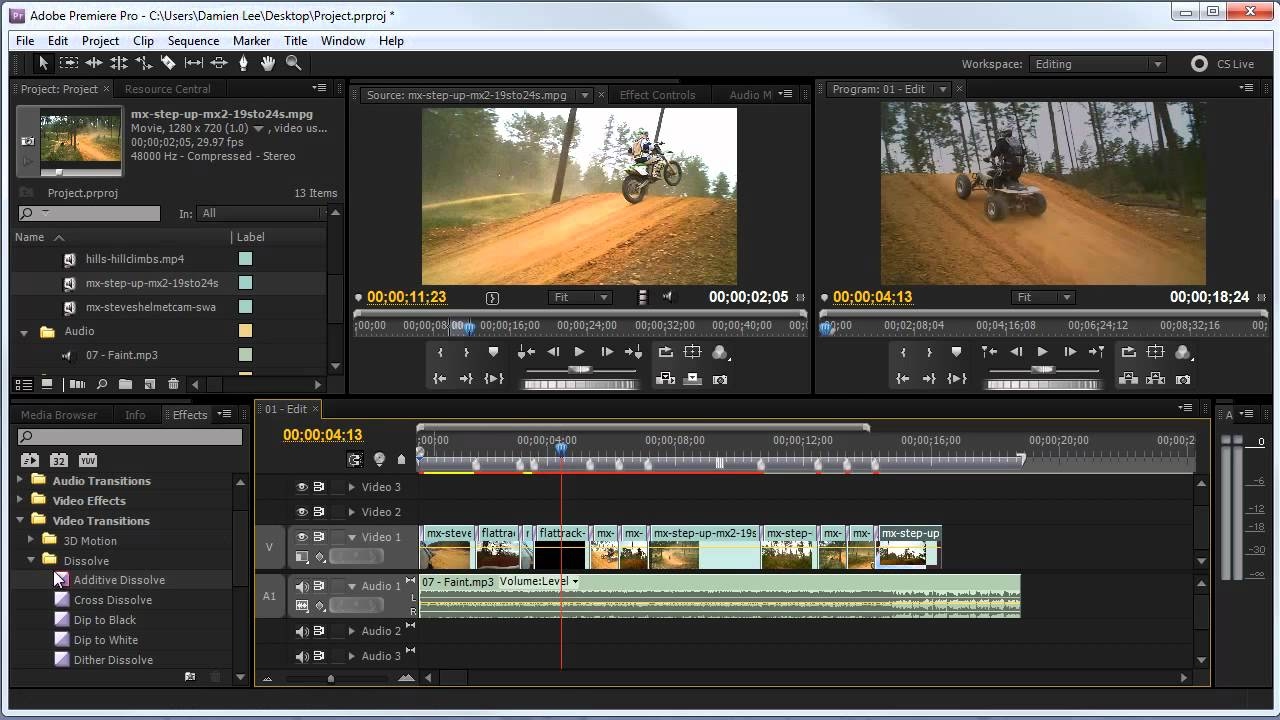Click the New Bin folder icon in Project panel
Viewport: 1280px width, 720px height.
[x=125, y=384]
